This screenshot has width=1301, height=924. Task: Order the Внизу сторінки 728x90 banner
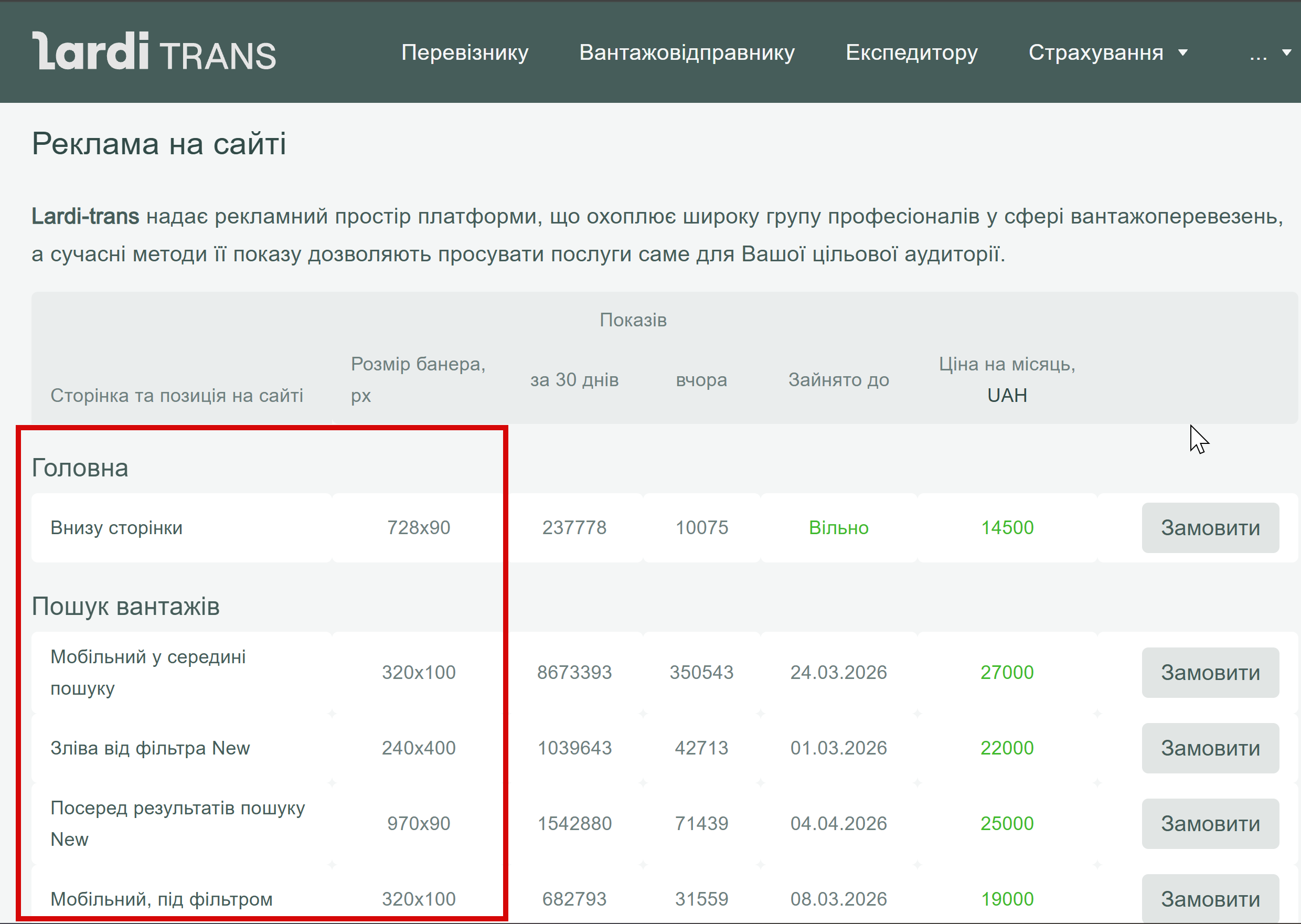click(1210, 528)
